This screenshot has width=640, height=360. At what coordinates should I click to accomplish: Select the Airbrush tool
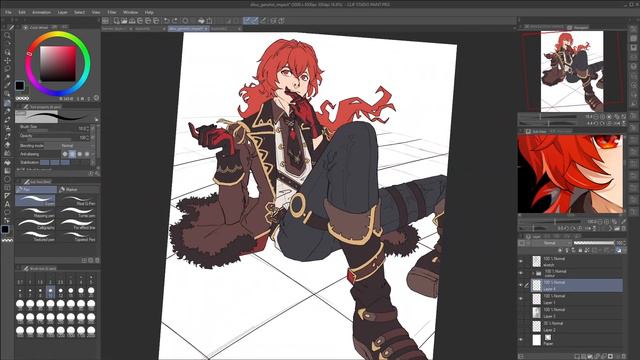point(7,128)
